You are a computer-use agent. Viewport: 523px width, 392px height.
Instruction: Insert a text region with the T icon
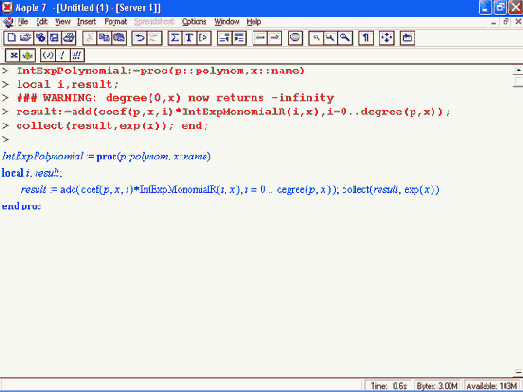point(189,38)
